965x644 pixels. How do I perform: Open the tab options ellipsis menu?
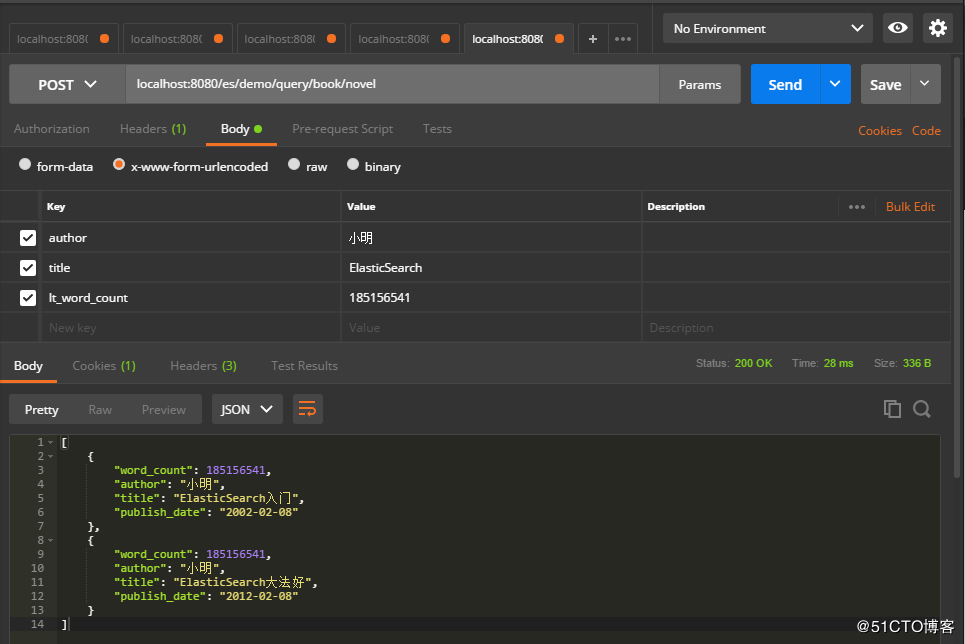point(623,39)
